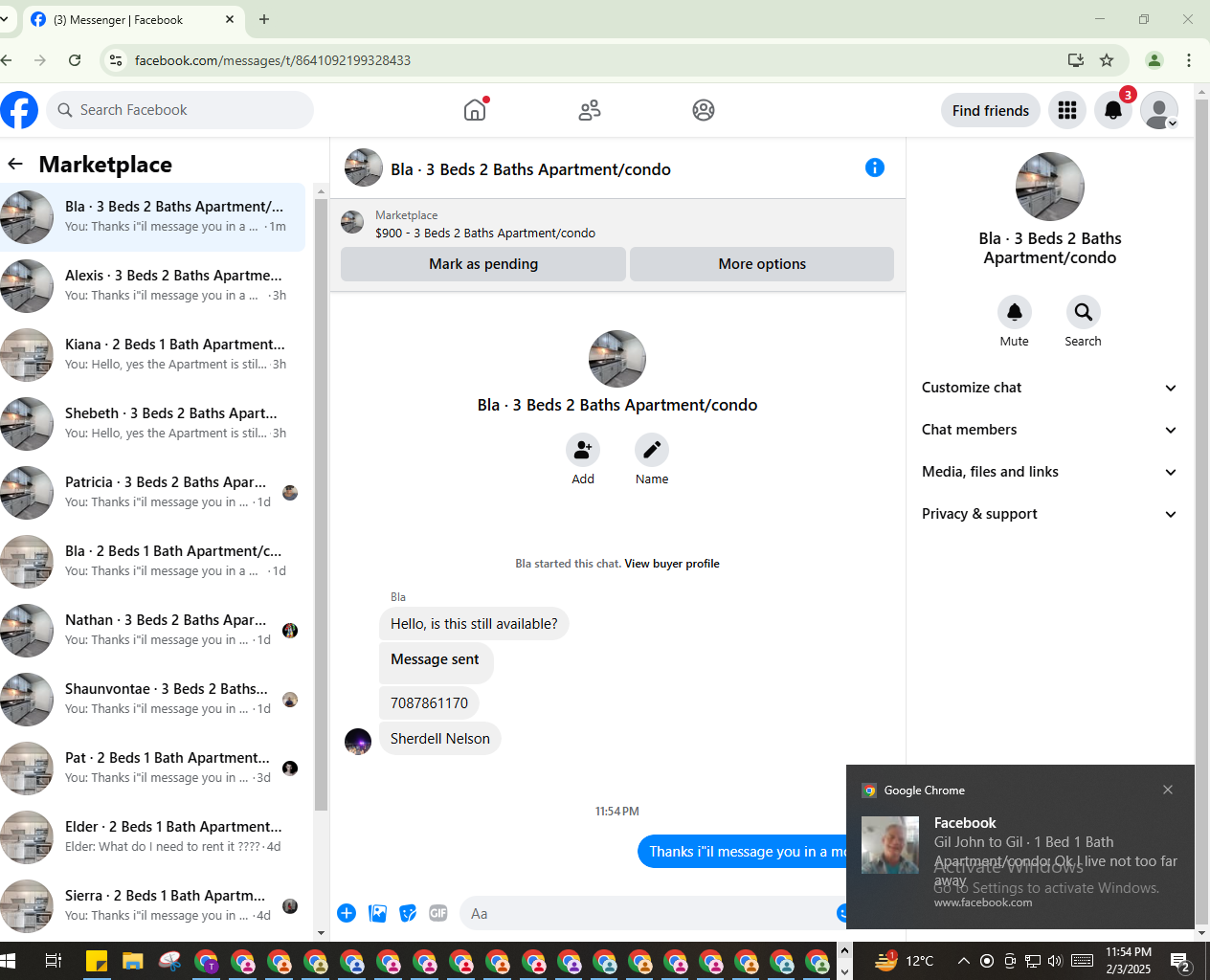Mute this conversation via the bell icon
Screen dimensions: 1210x980
click(x=1015, y=312)
